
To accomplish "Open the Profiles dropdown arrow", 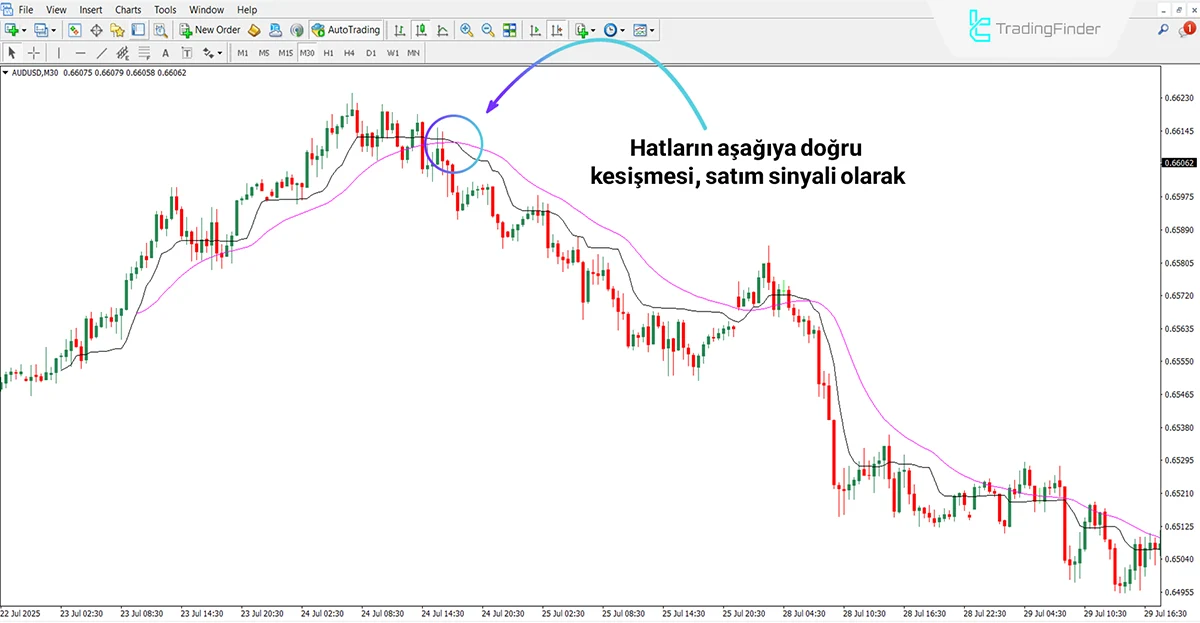I will click(52, 30).
